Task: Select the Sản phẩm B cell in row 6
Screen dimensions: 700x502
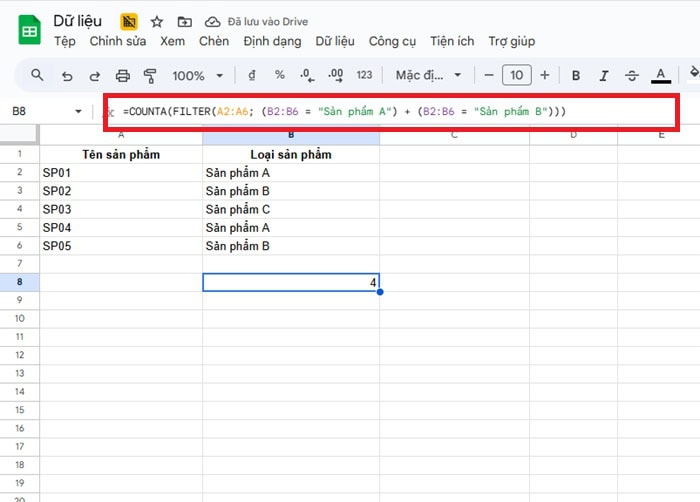Action: coord(291,246)
